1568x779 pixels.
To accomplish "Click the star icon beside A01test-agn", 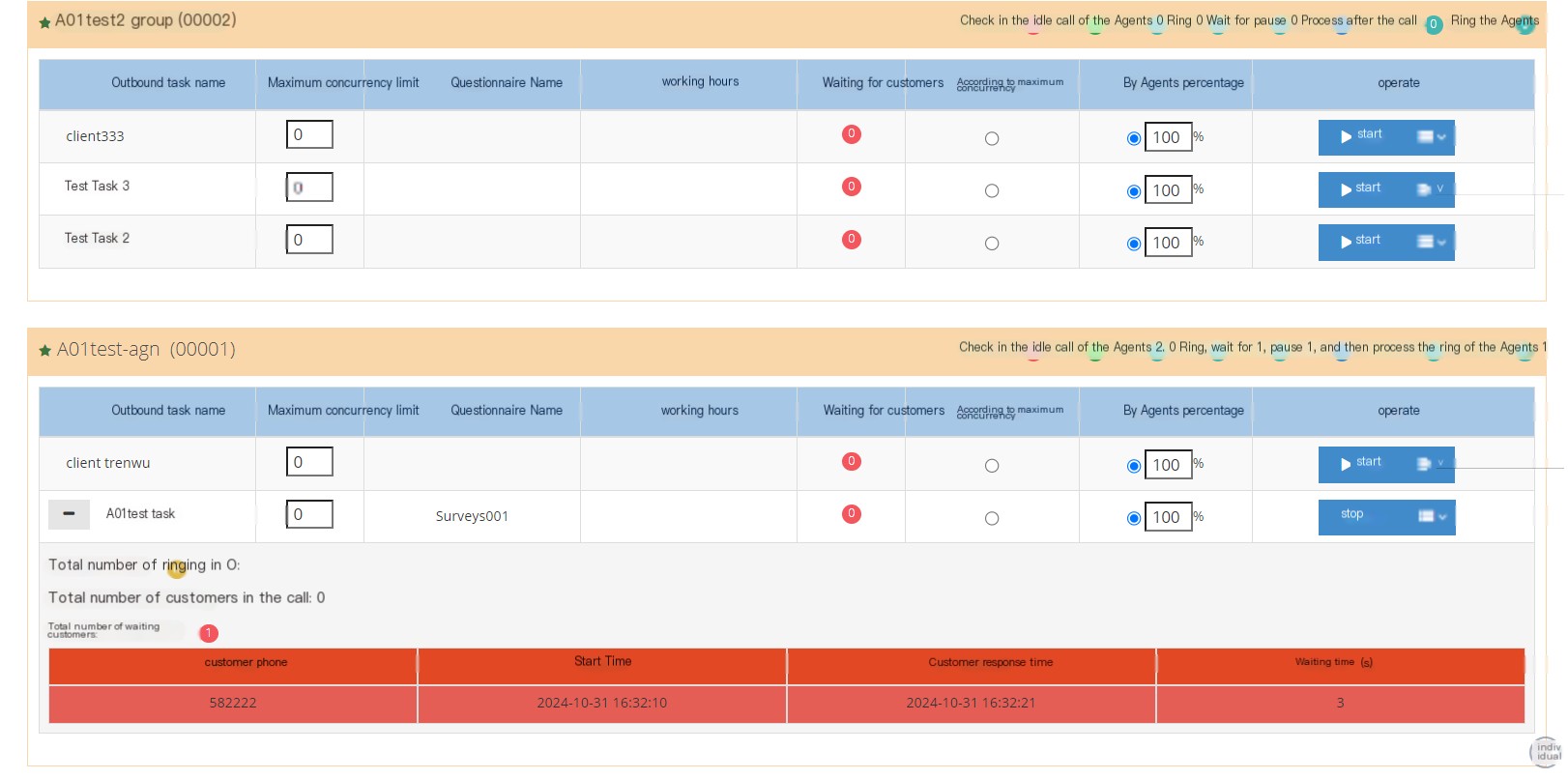I will [x=44, y=350].
